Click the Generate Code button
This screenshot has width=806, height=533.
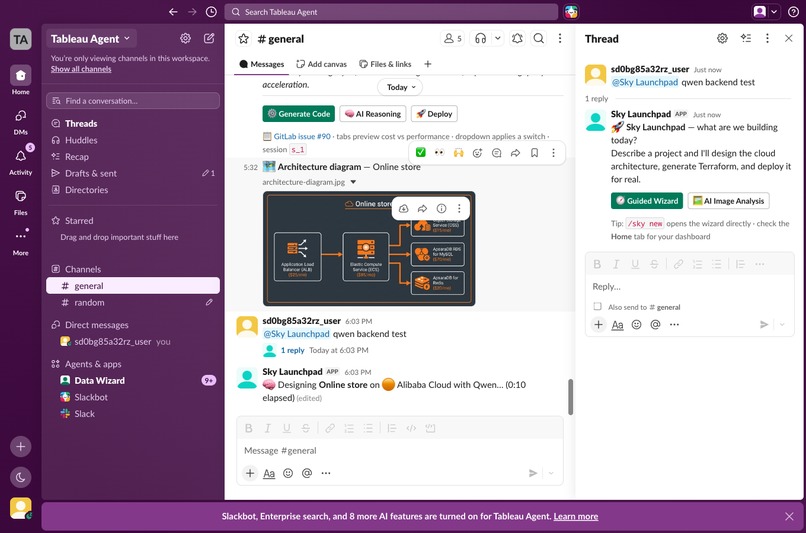point(299,114)
